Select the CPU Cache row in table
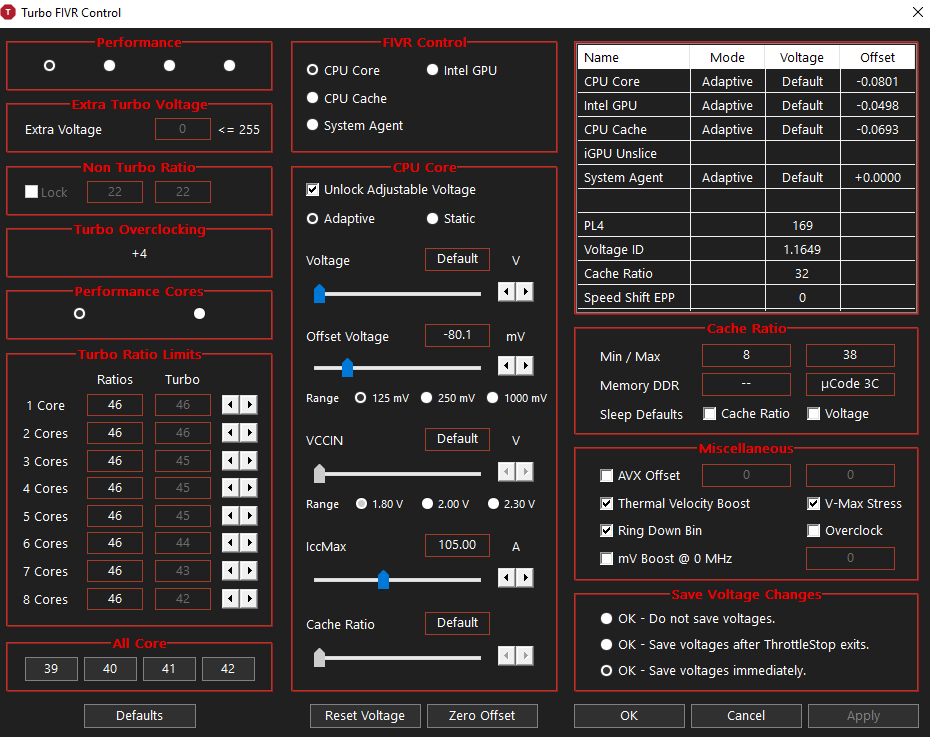This screenshot has width=930, height=737. tap(746, 129)
